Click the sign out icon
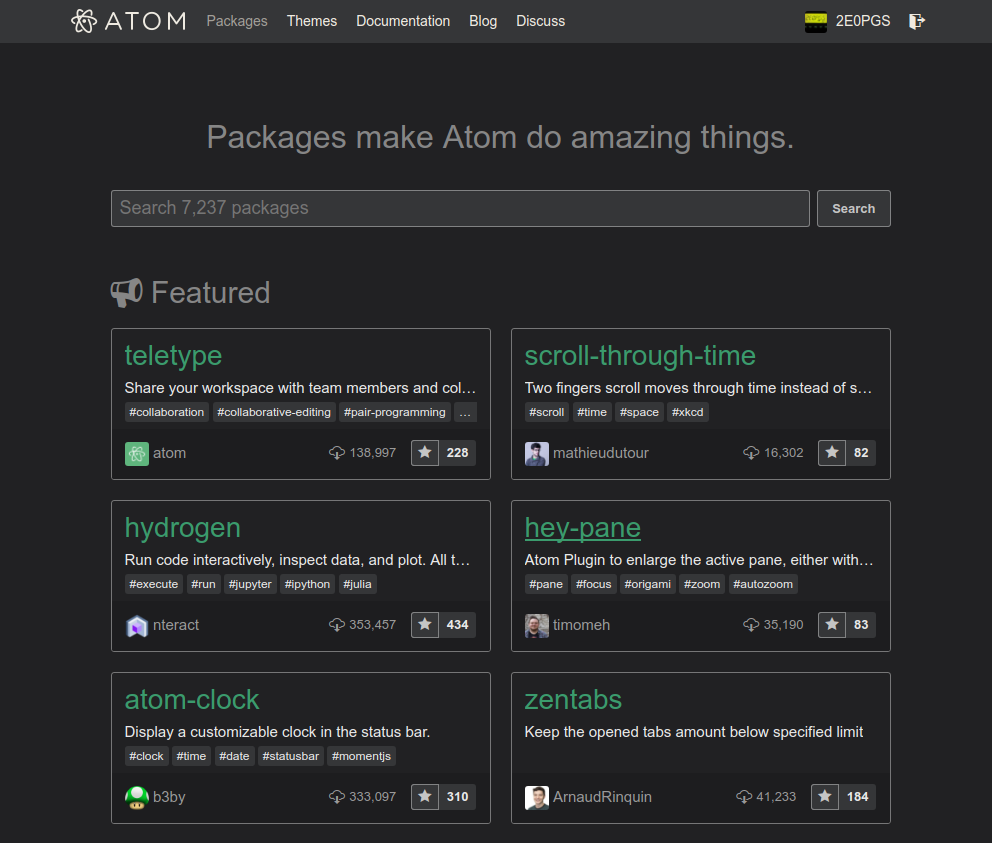Image resolution: width=992 pixels, height=843 pixels. (917, 22)
